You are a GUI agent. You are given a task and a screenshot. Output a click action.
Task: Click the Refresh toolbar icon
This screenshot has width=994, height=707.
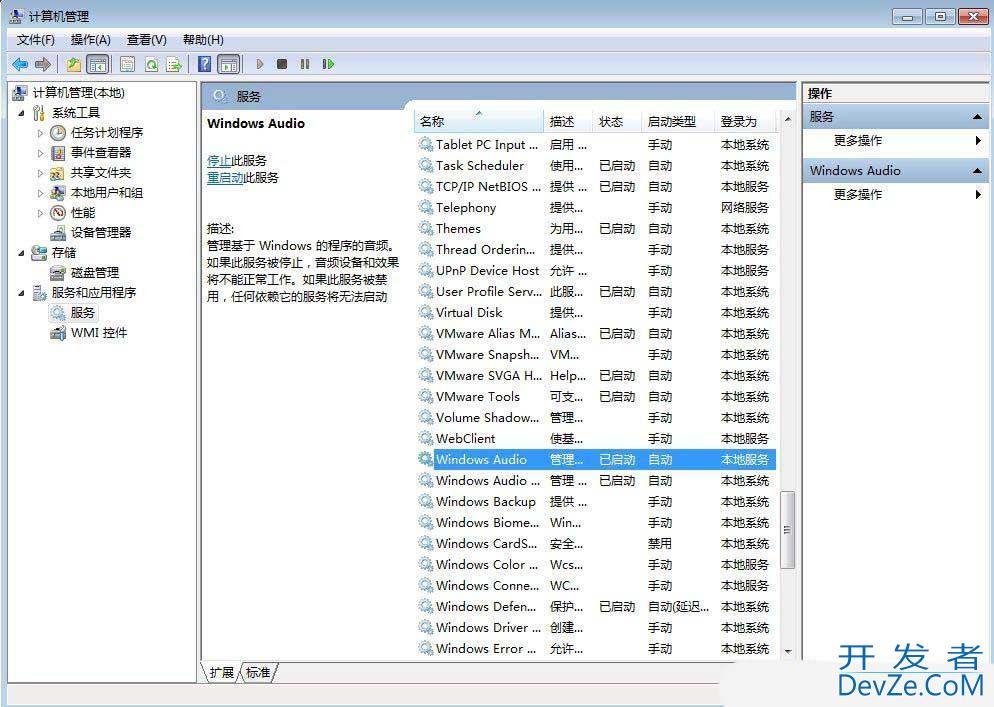pos(151,64)
